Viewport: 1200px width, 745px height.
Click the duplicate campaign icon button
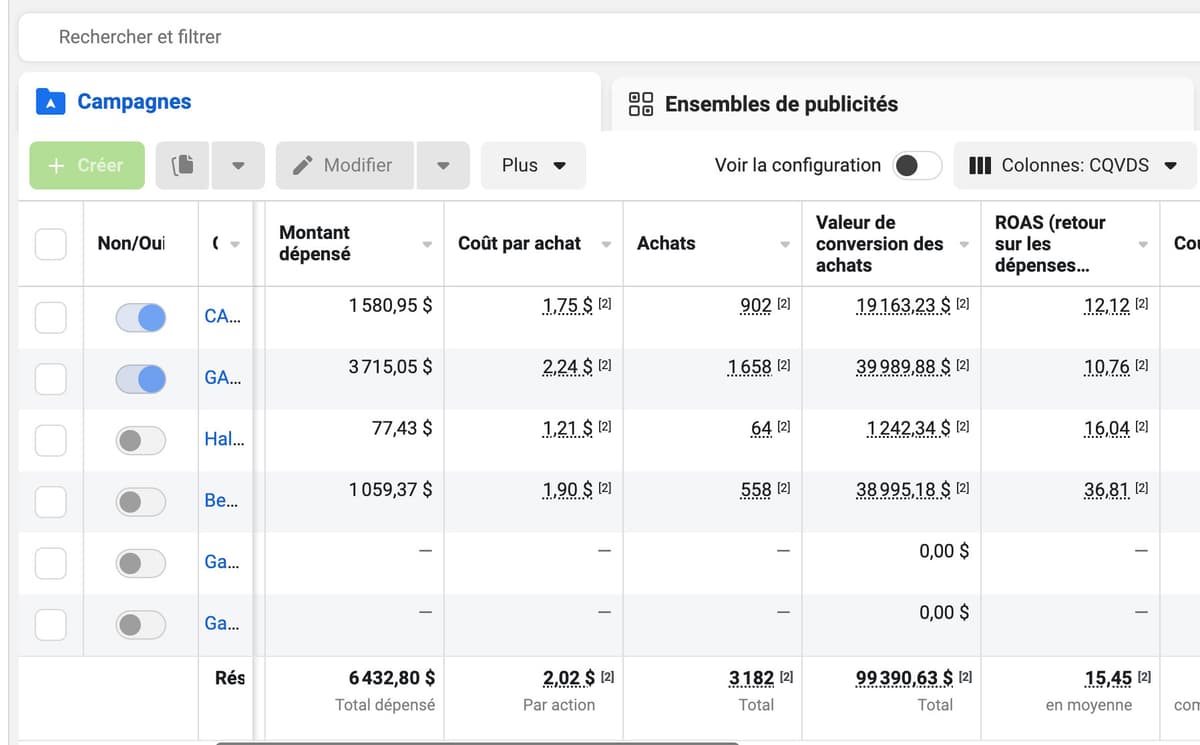pos(182,165)
